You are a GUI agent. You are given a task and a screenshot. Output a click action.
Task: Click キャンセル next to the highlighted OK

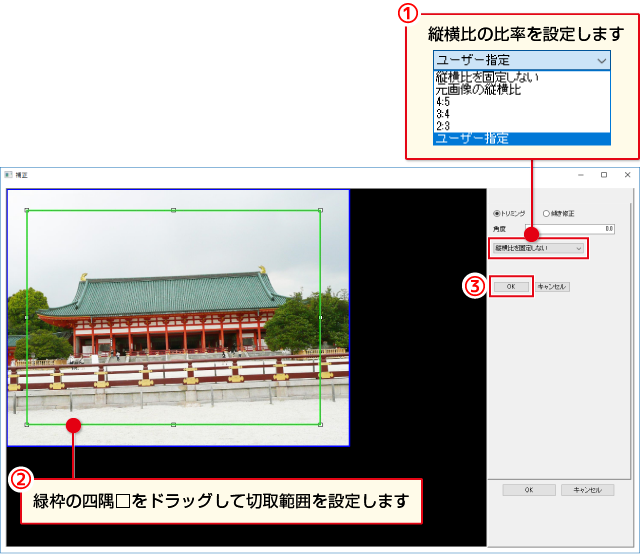pos(552,286)
